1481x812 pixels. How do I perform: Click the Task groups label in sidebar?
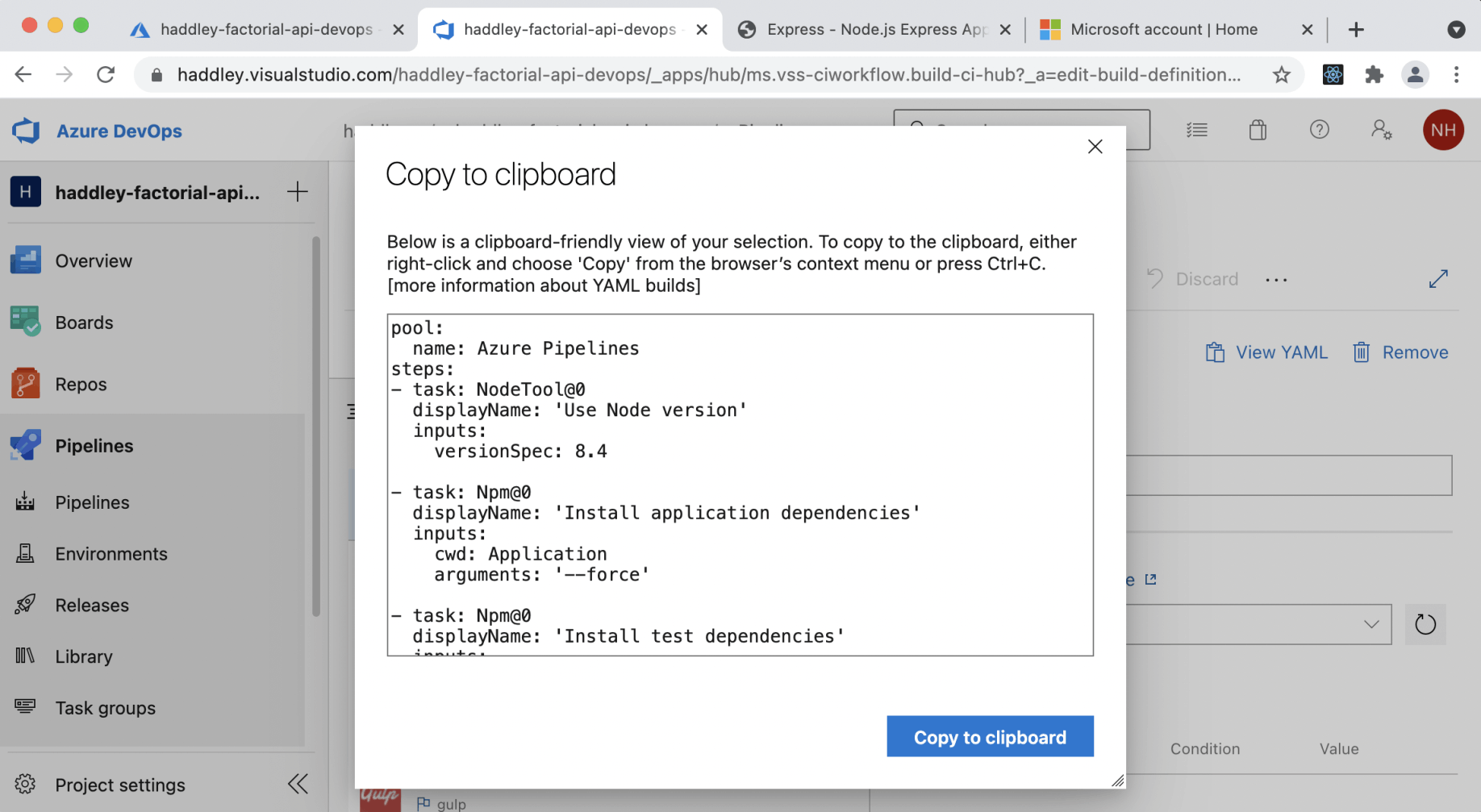pyautogui.click(x=106, y=708)
